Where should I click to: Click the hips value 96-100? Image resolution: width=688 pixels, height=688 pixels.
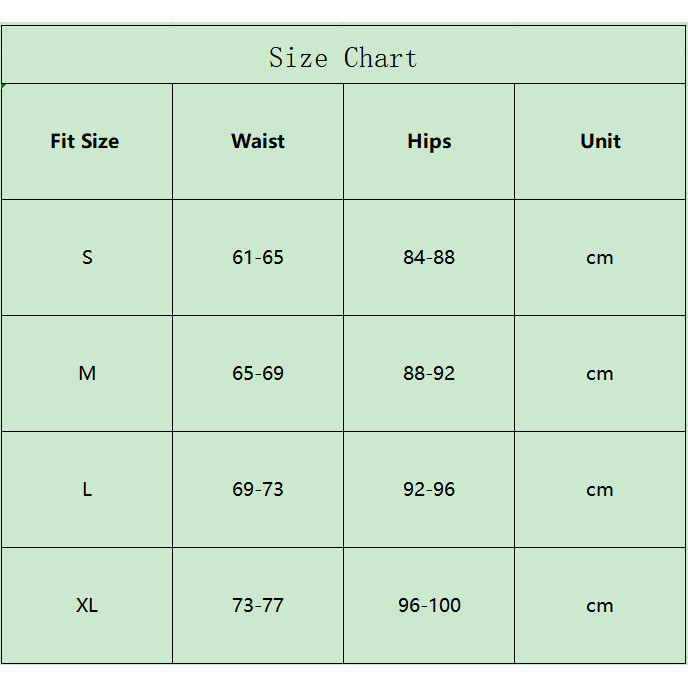point(429,605)
